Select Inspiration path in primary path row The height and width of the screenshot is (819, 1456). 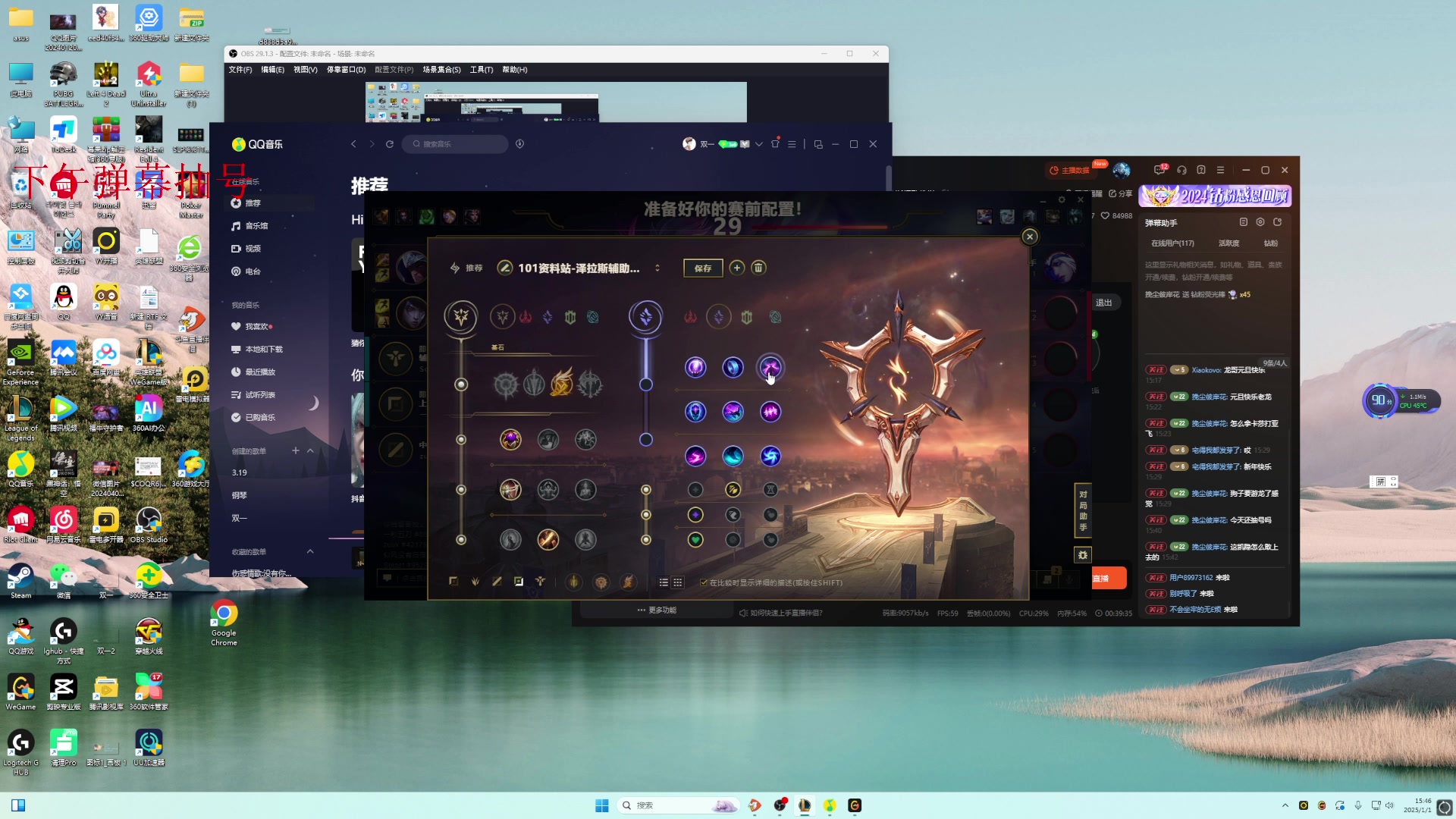(x=593, y=317)
